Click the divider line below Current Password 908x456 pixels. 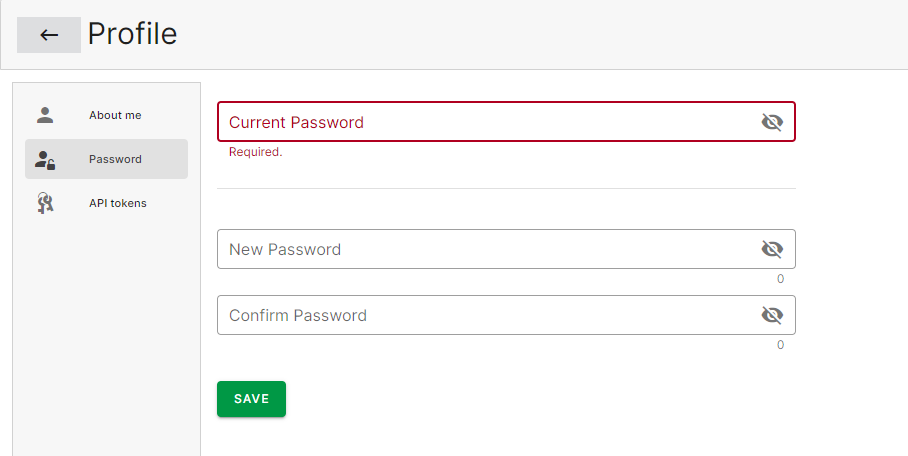coord(506,188)
